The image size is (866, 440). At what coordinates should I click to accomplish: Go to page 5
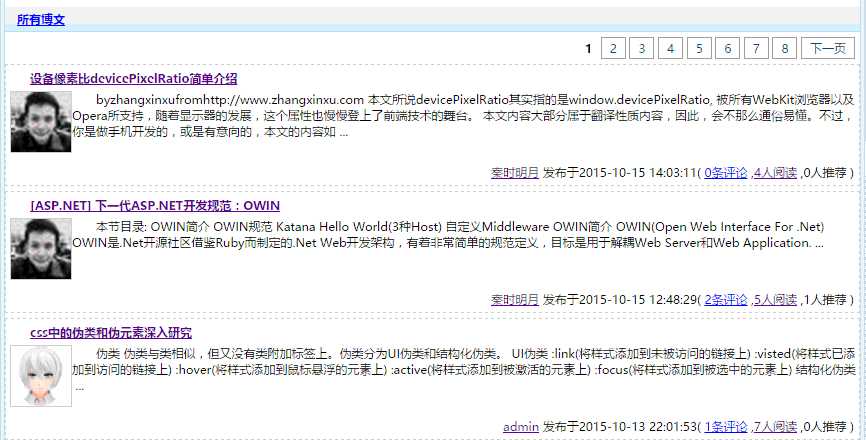[699, 49]
